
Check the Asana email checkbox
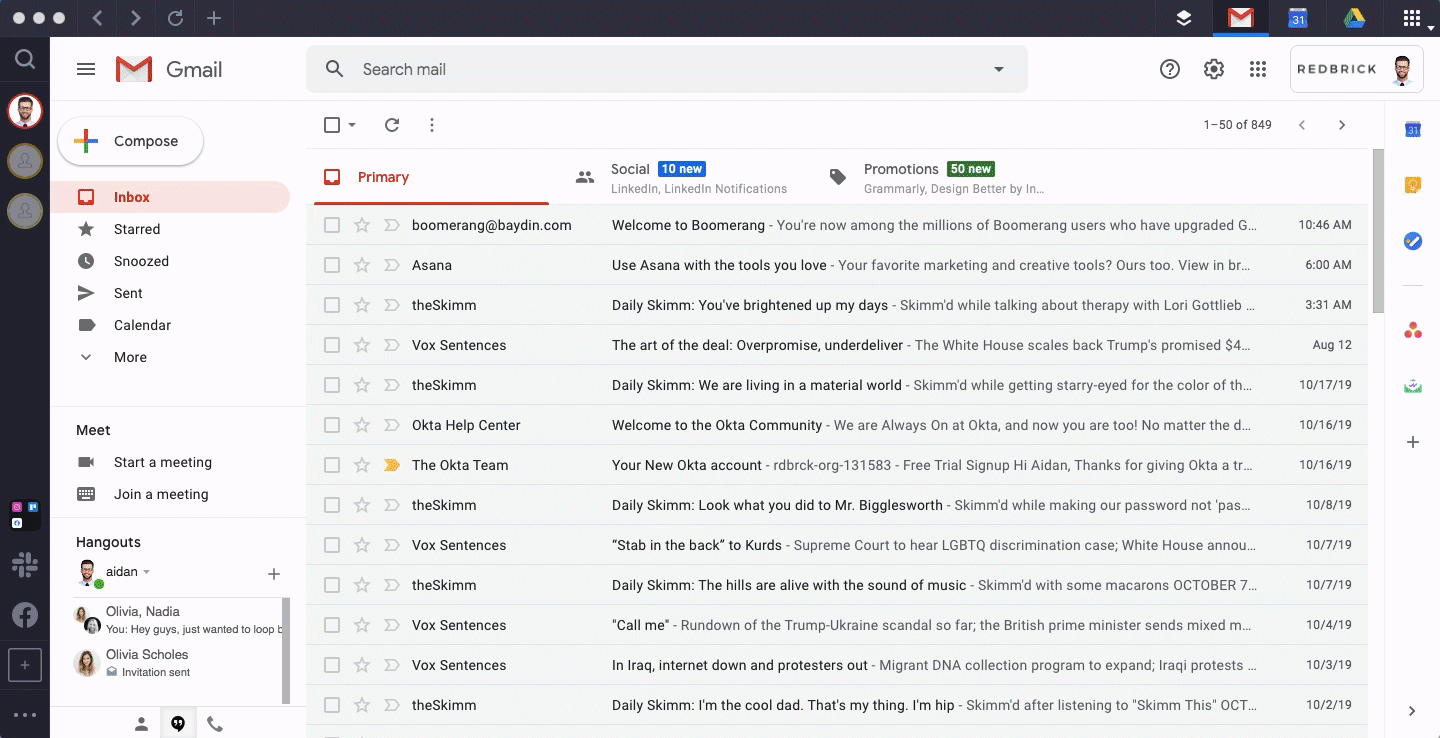332,265
